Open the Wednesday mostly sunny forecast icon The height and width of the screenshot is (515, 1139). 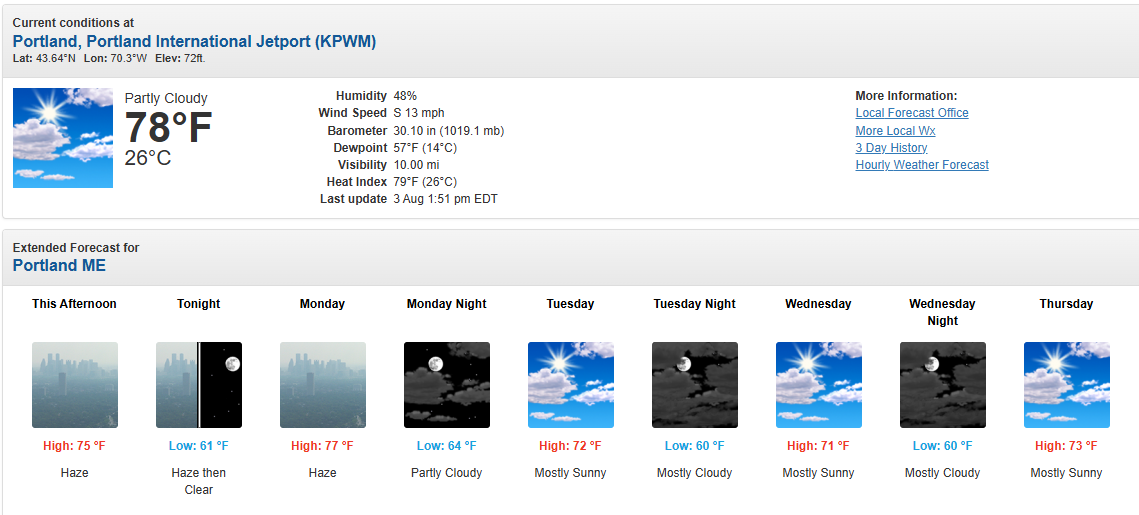[x=819, y=385]
